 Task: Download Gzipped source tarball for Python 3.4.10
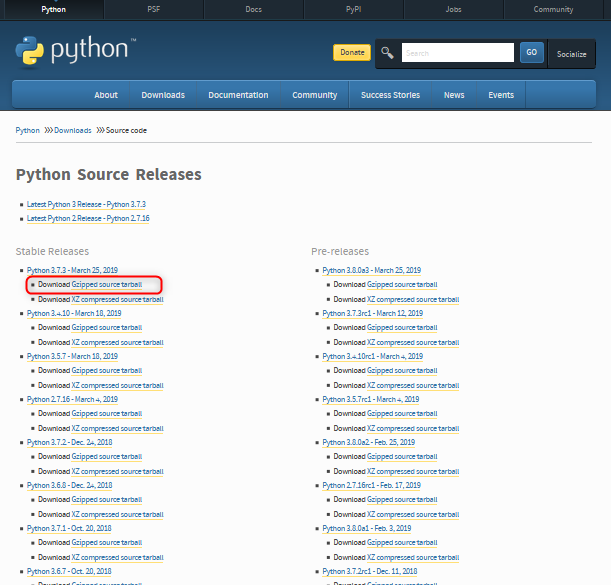[x=106, y=328]
